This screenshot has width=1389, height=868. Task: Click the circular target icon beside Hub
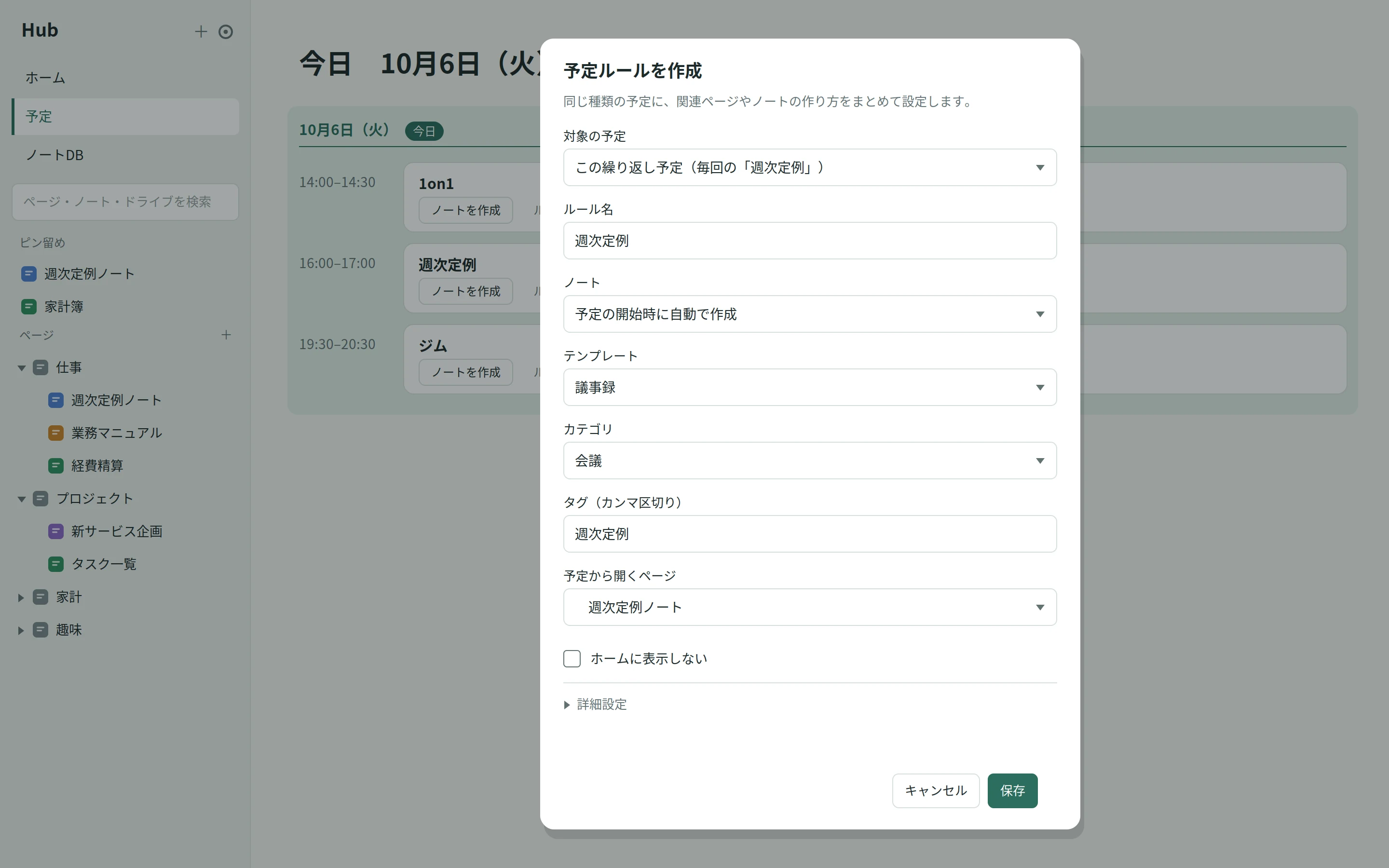226,31
